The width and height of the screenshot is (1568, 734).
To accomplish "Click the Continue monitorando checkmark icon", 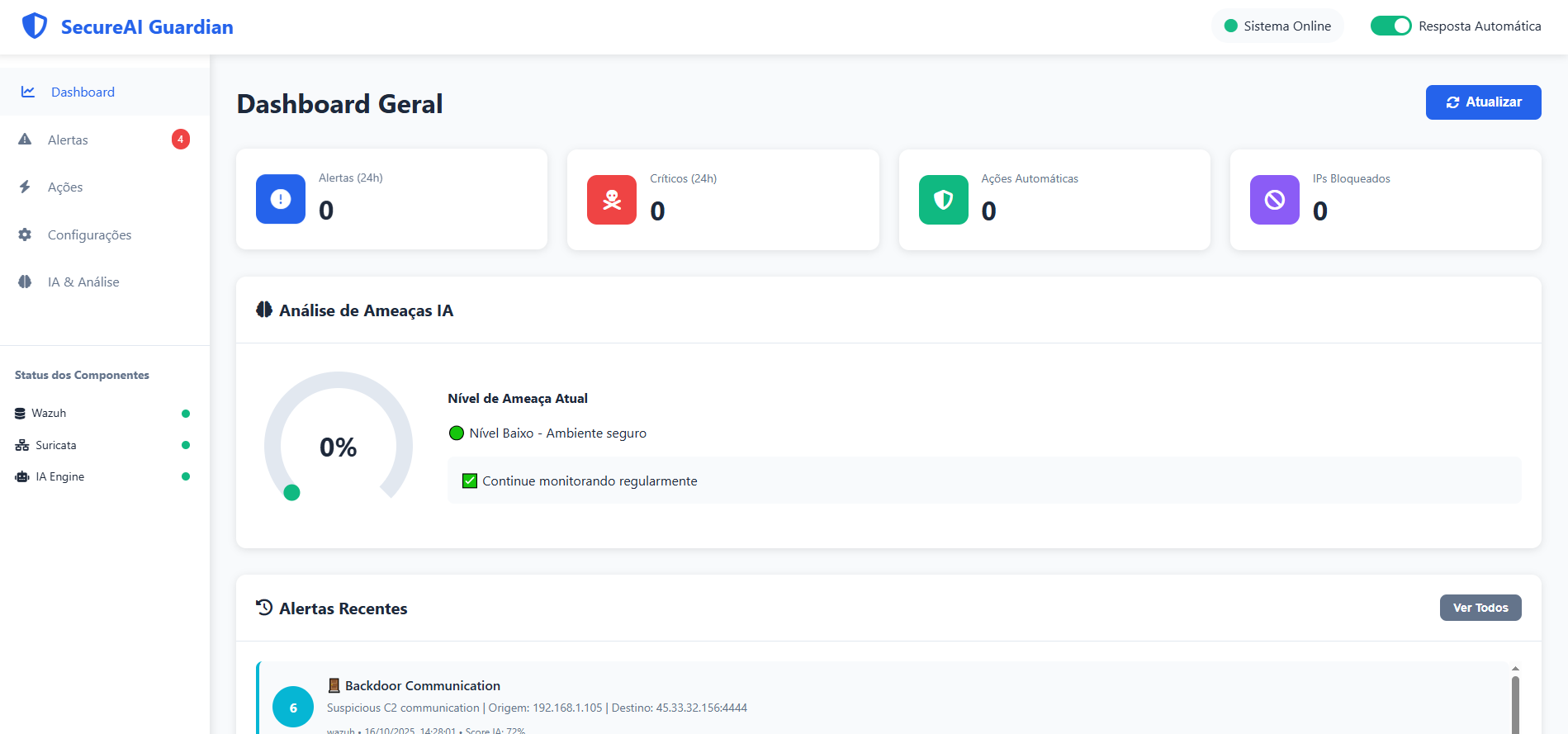I will pos(470,481).
